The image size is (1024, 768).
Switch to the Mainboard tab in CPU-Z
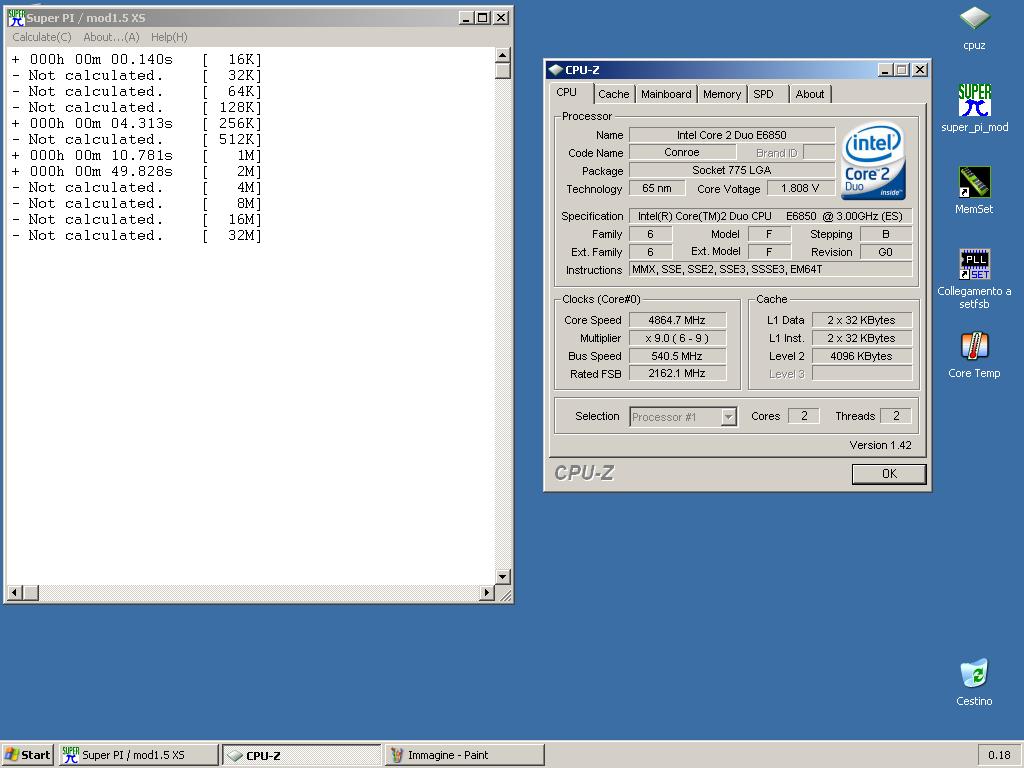point(665,94)
